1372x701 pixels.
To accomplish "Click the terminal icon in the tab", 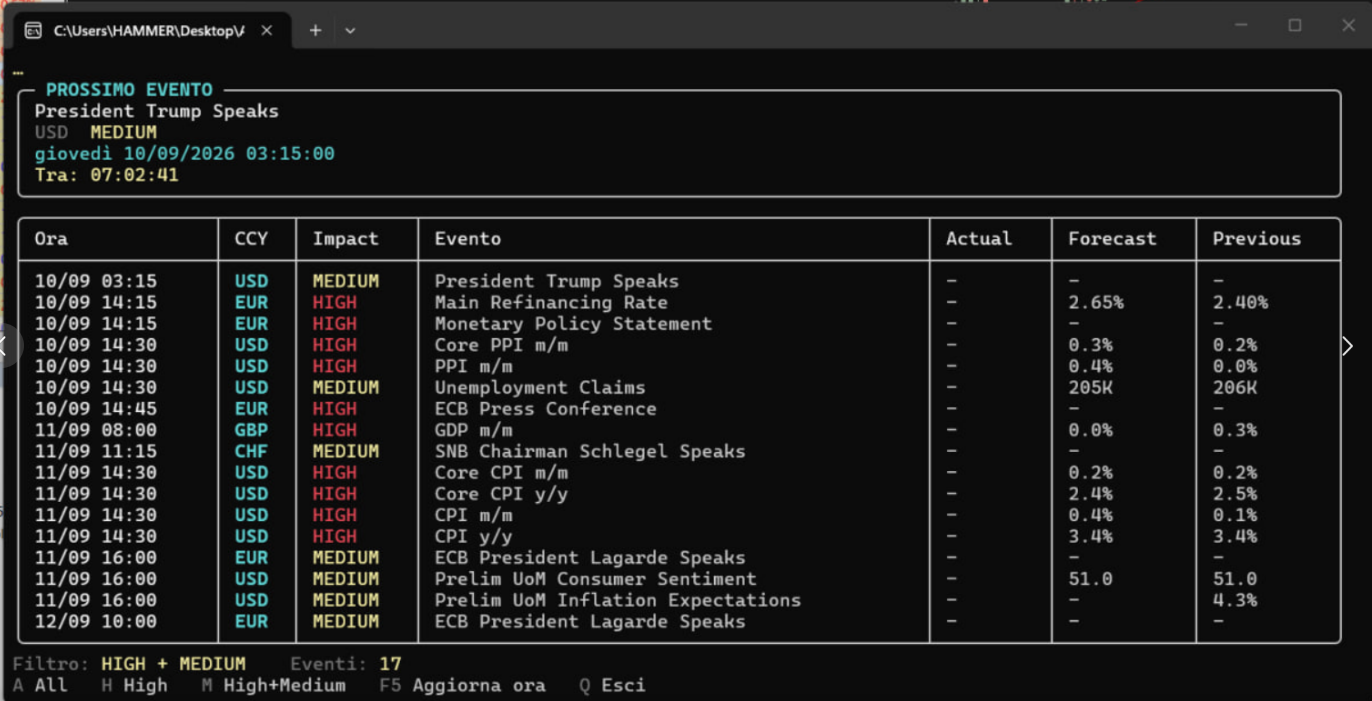I will [x=33, y=31].
